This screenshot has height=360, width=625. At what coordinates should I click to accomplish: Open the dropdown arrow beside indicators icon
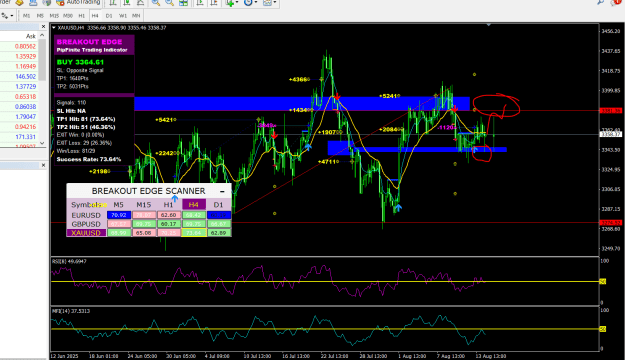237,3
